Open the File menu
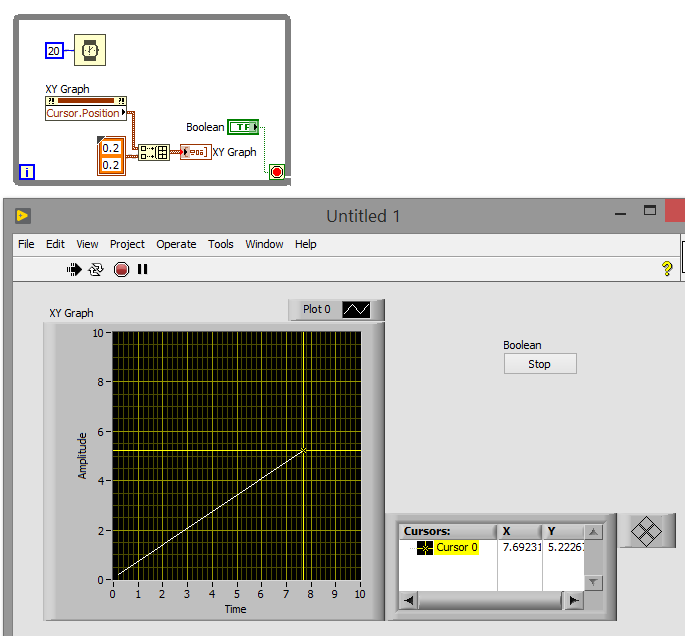 (x=26, y=244)
